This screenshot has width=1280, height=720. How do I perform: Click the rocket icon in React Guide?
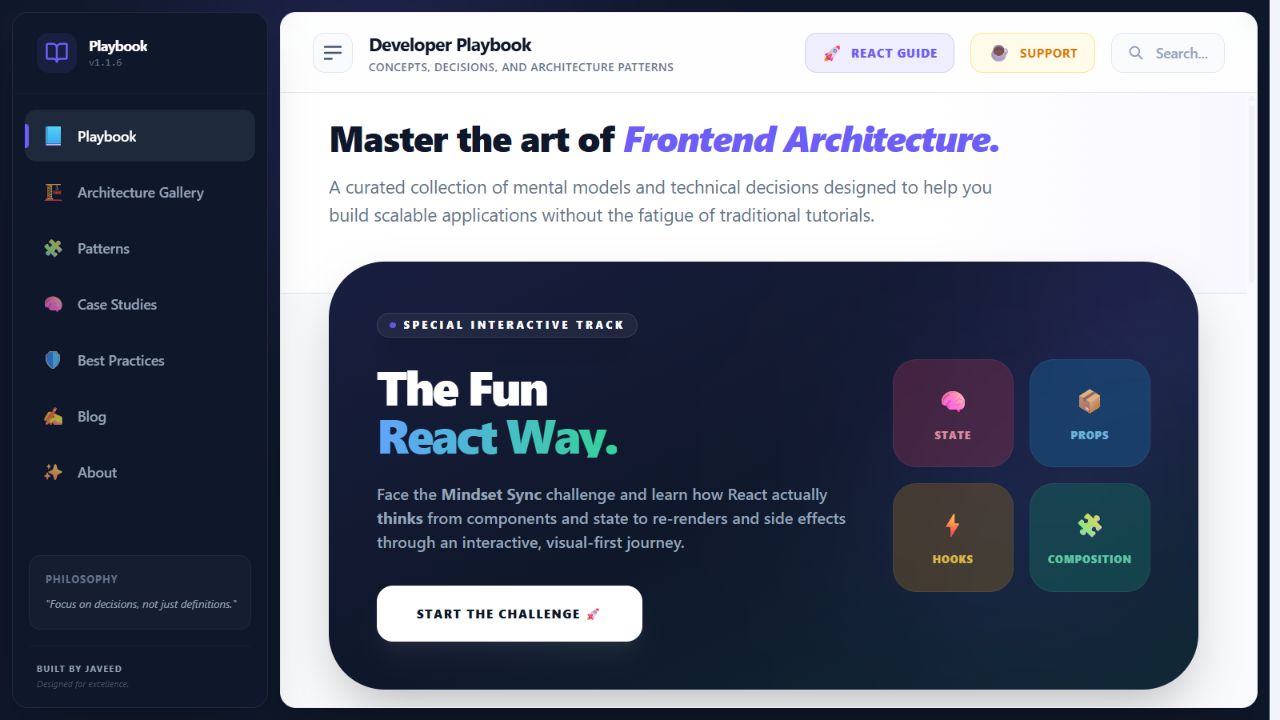832,53
